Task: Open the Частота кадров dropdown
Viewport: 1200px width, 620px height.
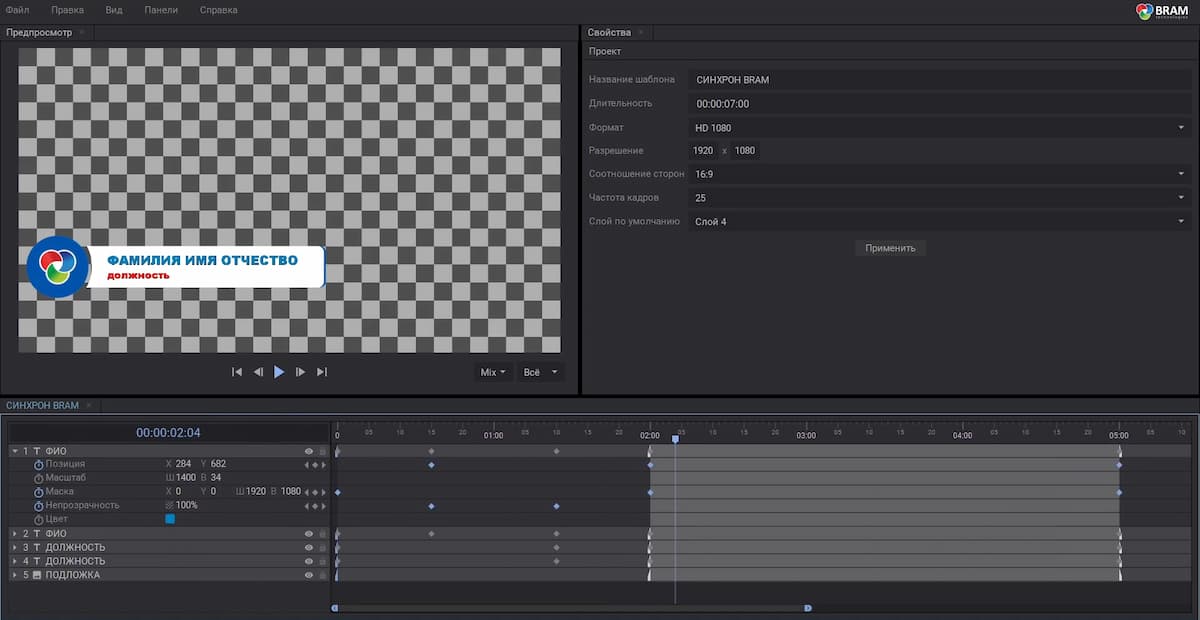Action: tap(939, 198)
